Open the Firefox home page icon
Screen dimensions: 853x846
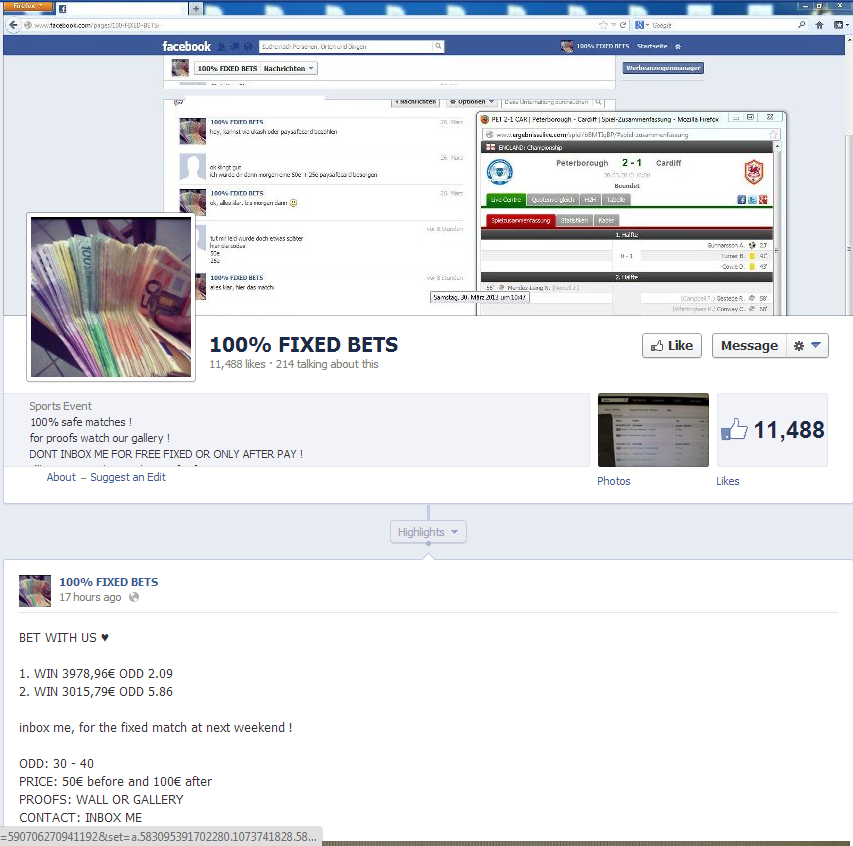click(819, 25)
